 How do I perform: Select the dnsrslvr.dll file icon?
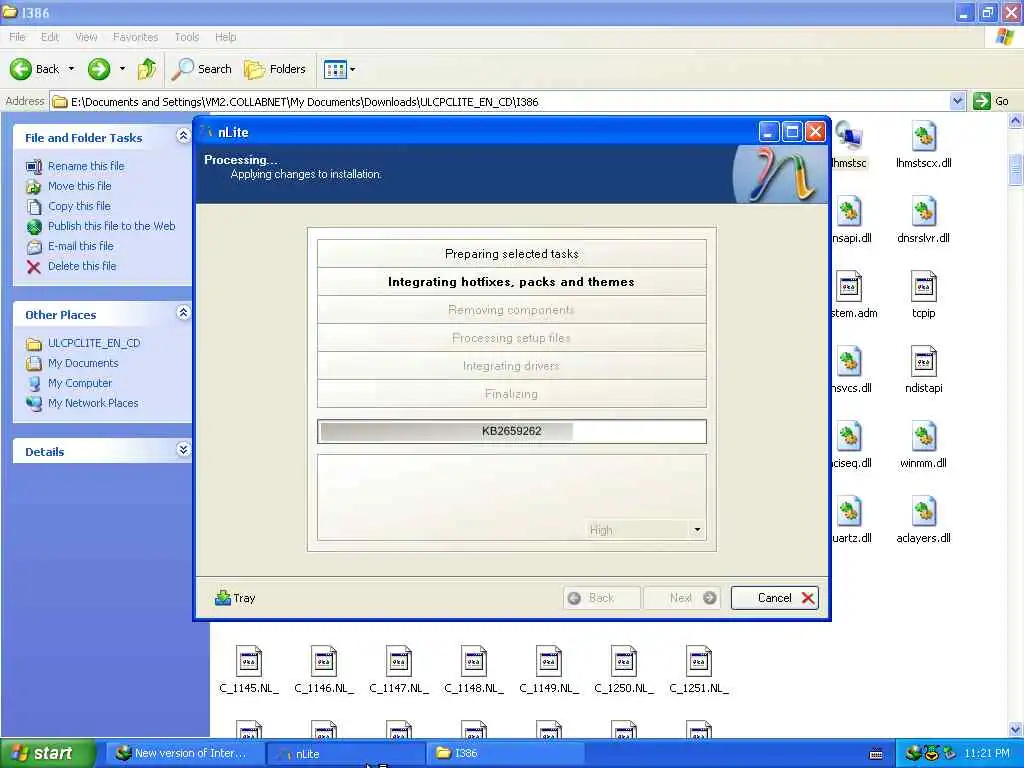tap(923, 212)
